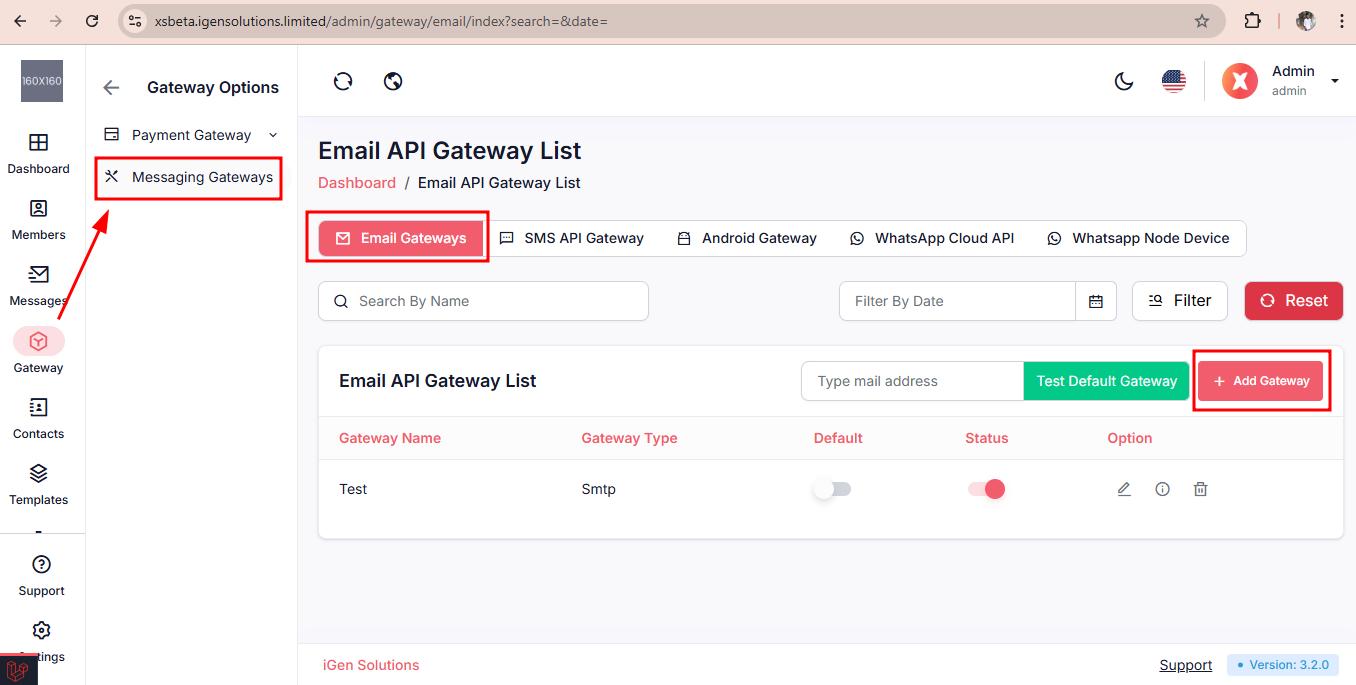Toggle Default switch for Test gateway

pyautogui.click(x=832, y=489)
